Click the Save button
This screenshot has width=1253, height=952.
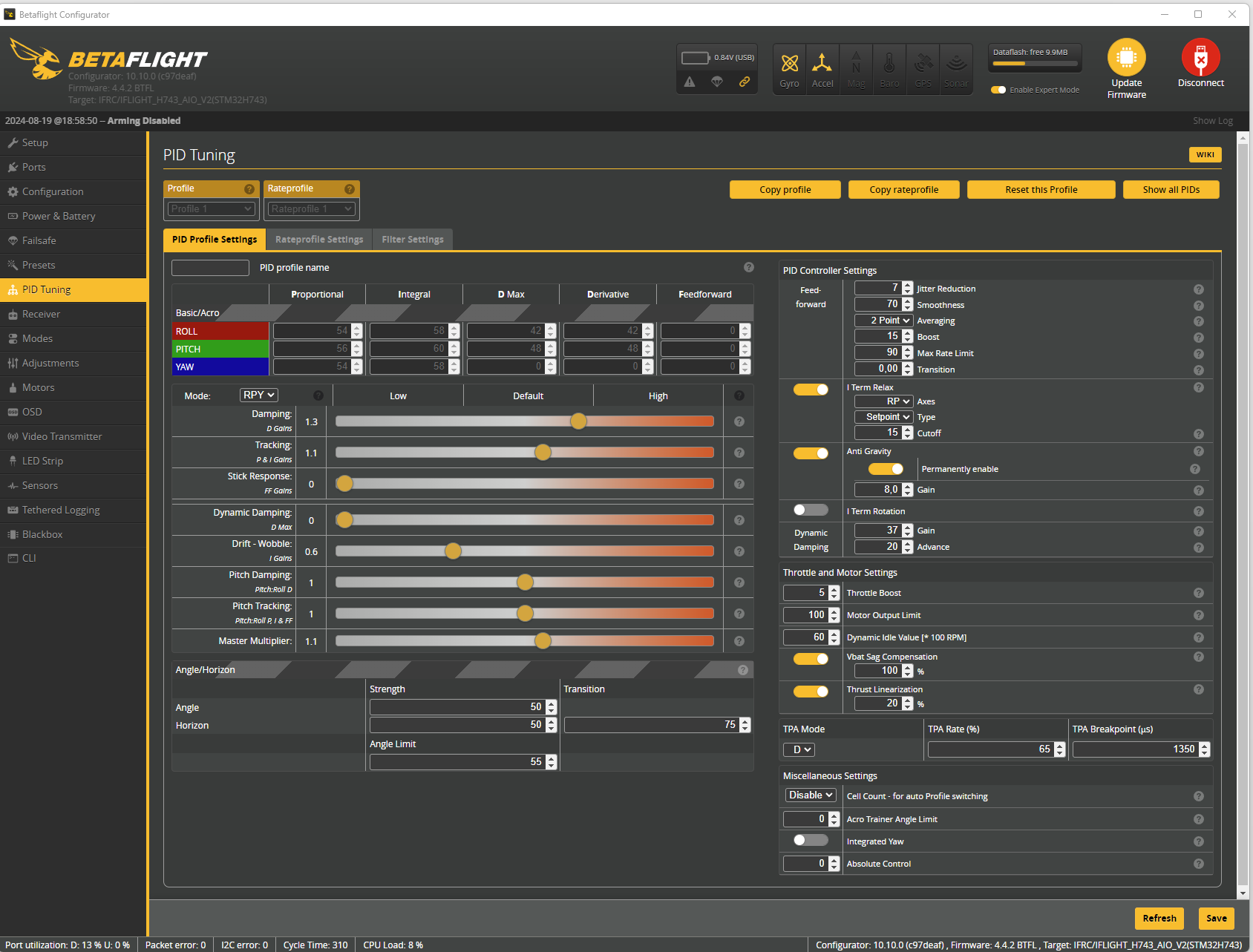pos(1217,919)
